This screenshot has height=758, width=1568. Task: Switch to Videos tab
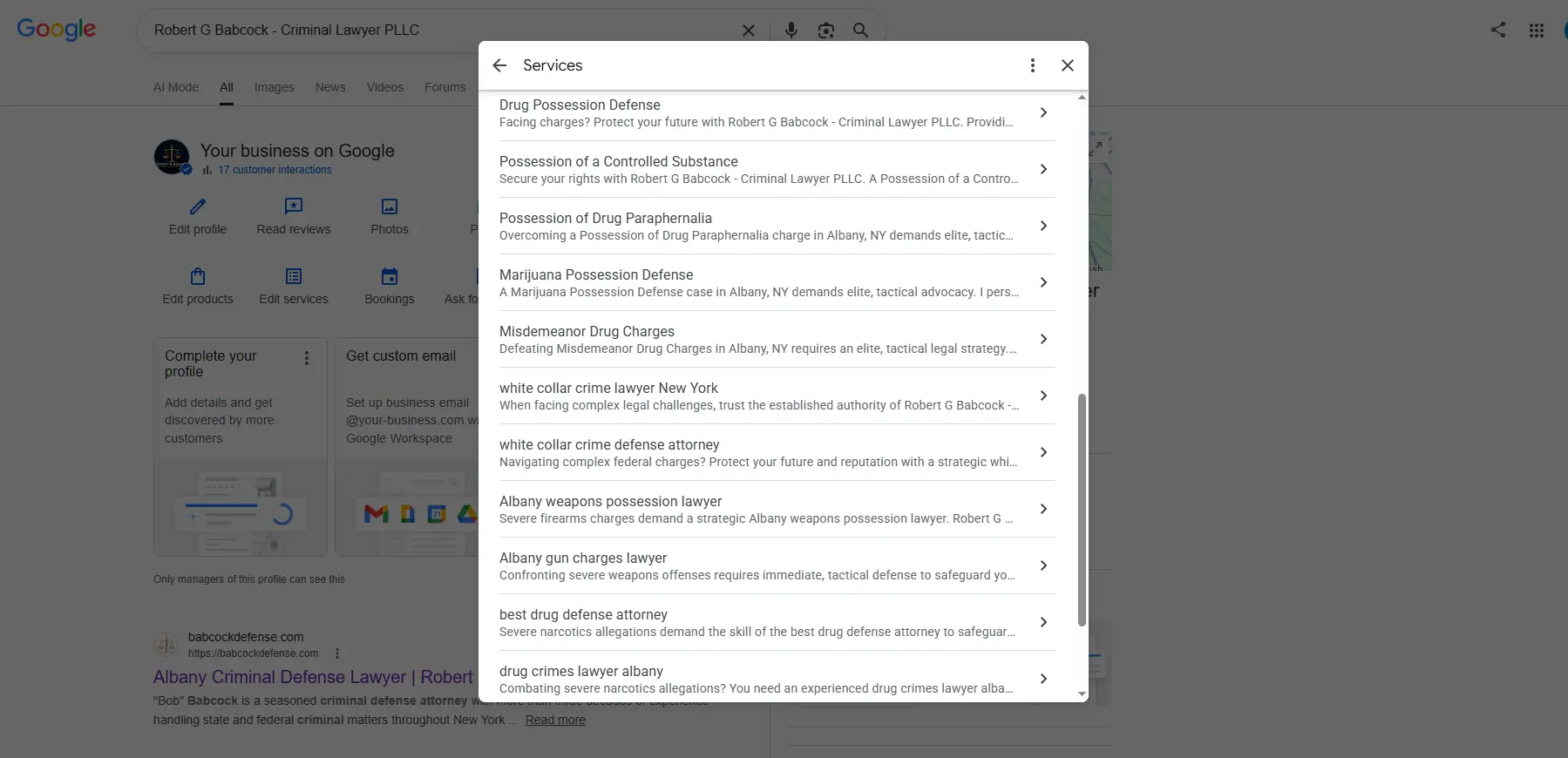(385, 87)
